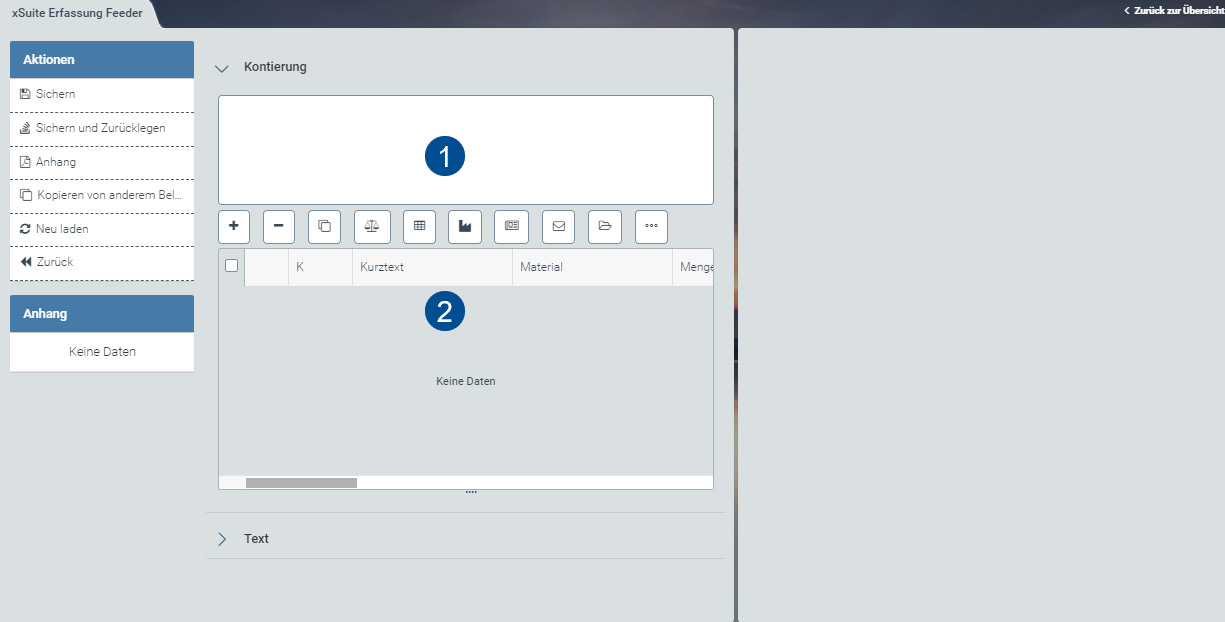Click the balance scale icon
Viewport: 1225px width, 622px height.
(x=372, y=226)
